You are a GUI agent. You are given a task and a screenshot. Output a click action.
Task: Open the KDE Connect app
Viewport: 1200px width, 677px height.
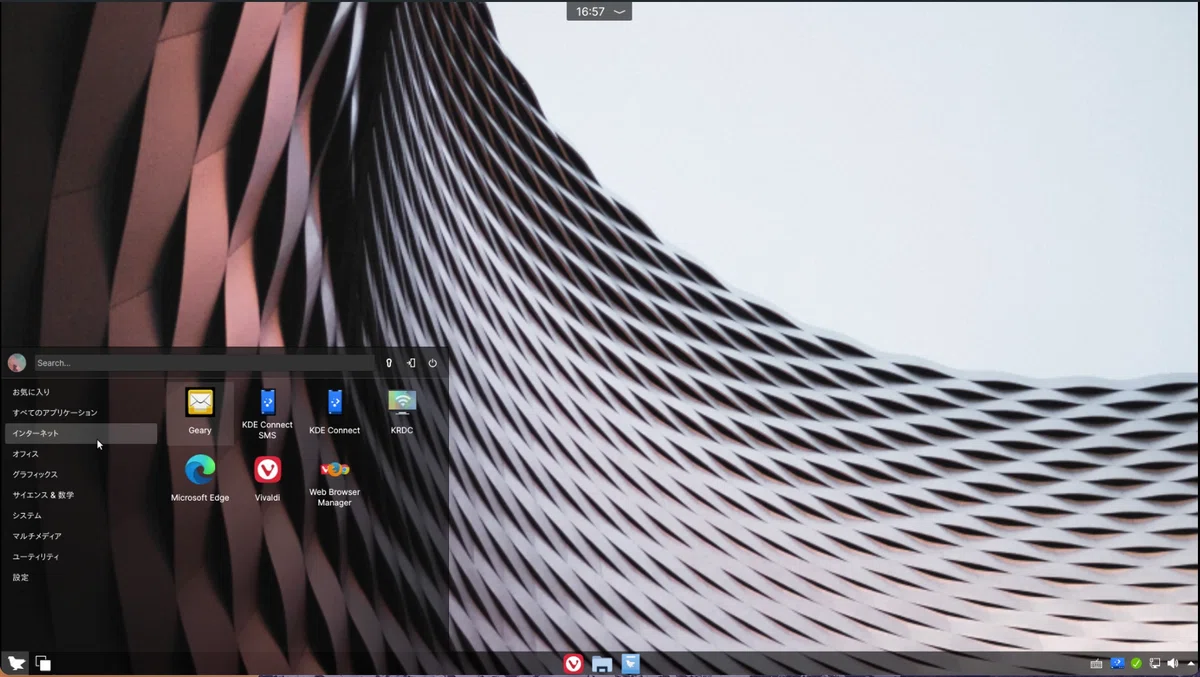click(334, 411)
